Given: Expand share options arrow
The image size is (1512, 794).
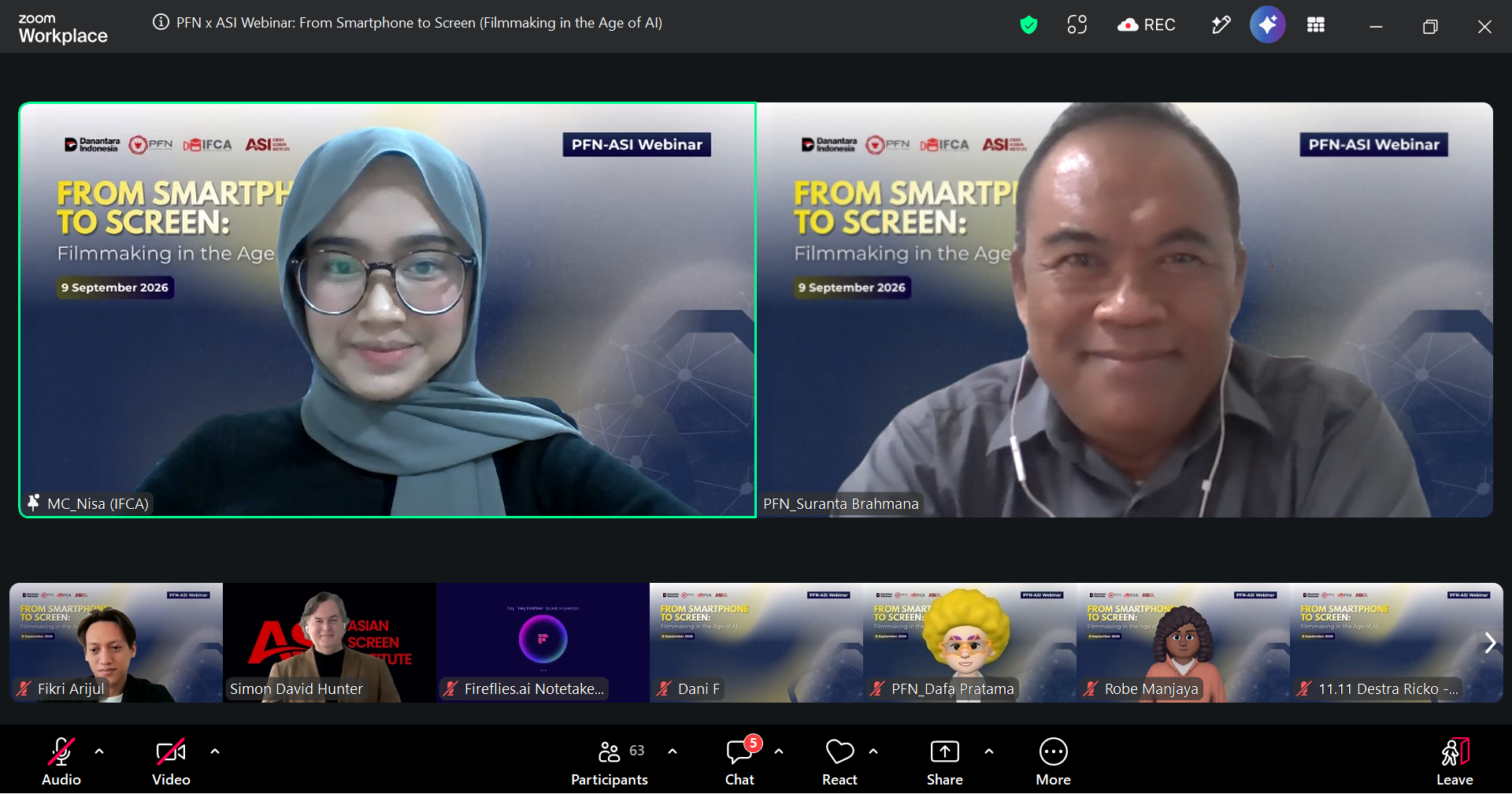Looking at the screenshot, I should 989,751.
